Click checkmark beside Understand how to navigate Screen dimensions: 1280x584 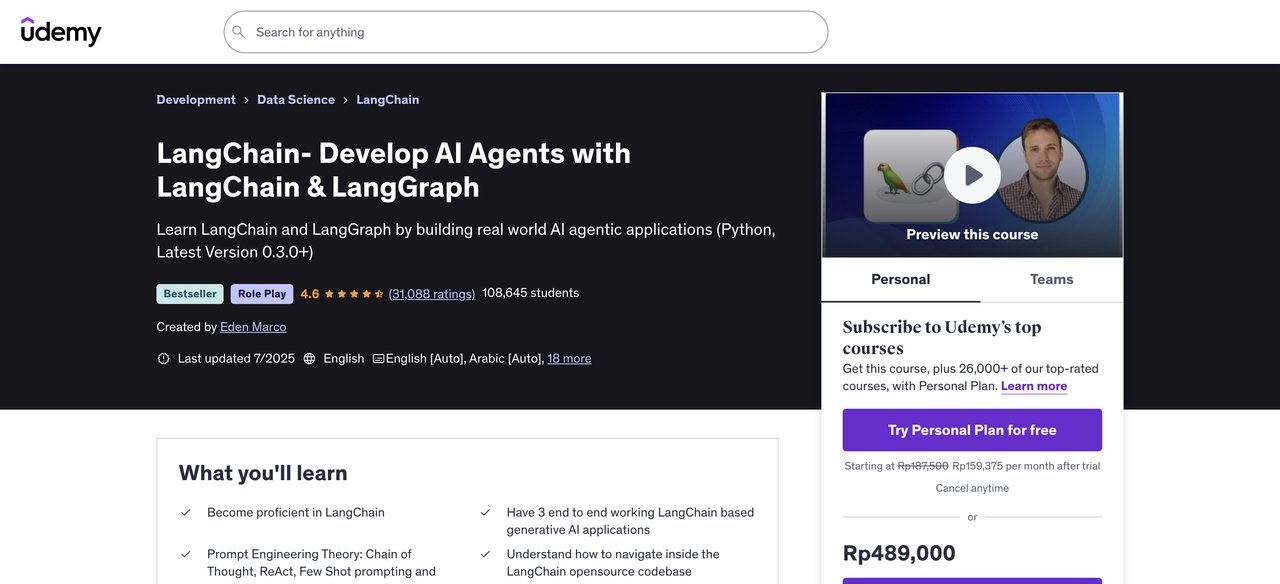pyautogui.click(x=485, y=554)
